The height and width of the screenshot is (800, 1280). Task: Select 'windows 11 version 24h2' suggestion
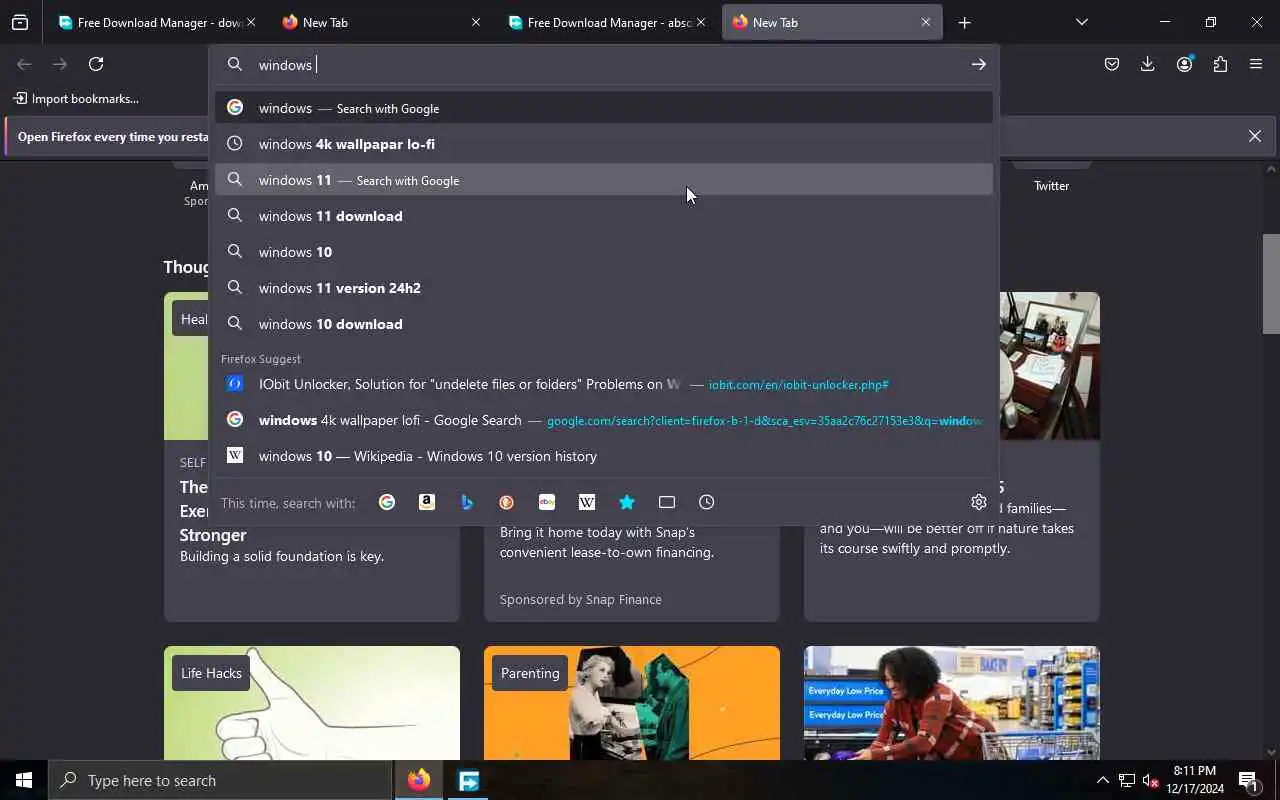[x=604, y=288]
